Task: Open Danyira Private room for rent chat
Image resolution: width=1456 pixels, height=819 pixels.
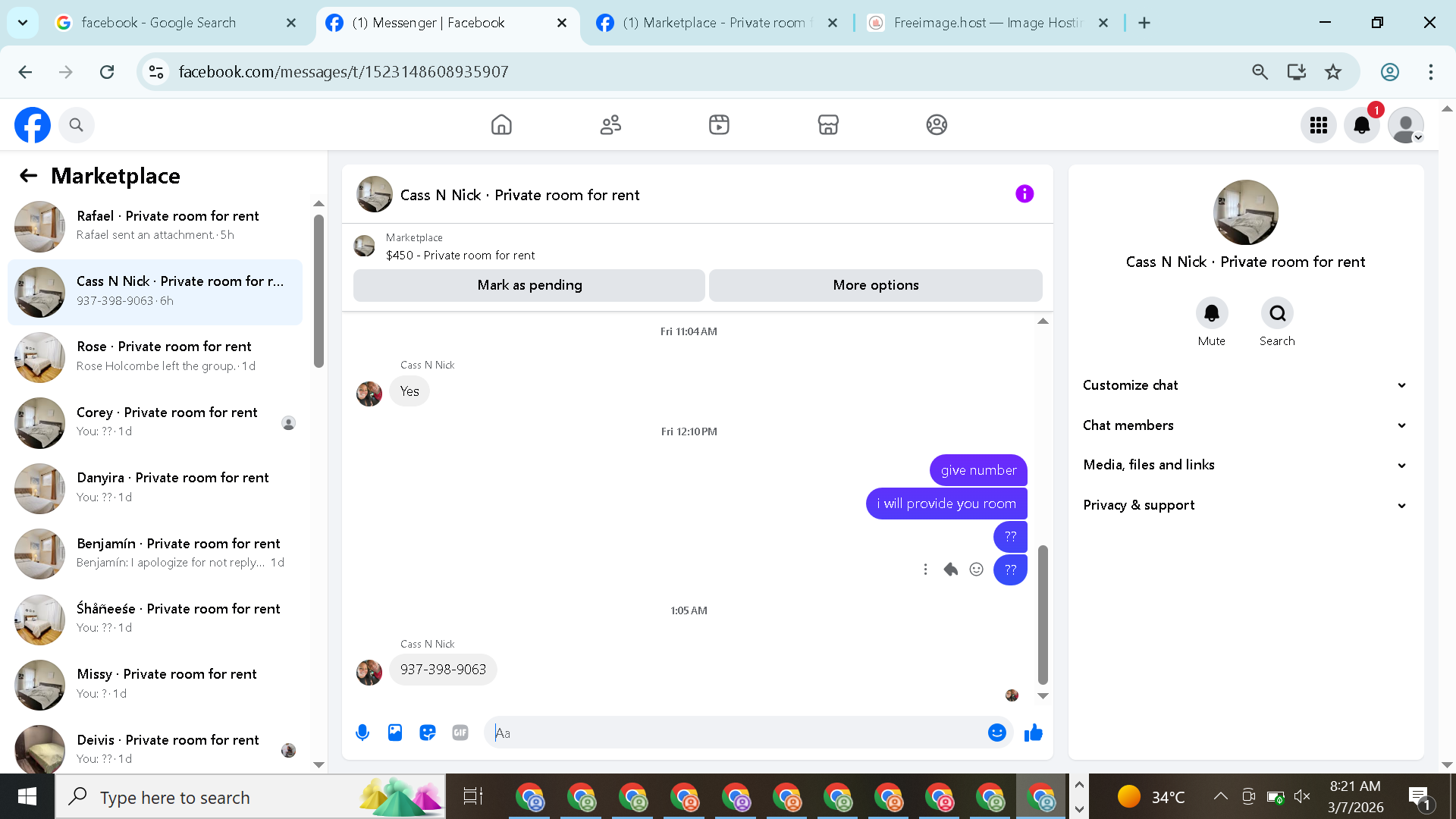Action: pos(155,488)
